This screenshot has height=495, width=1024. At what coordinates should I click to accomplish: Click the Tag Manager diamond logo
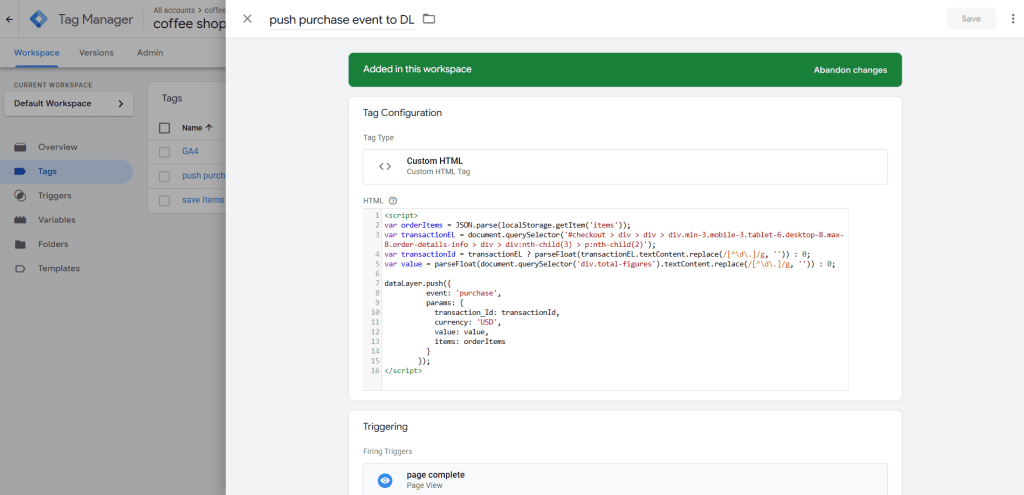(39, 19)
